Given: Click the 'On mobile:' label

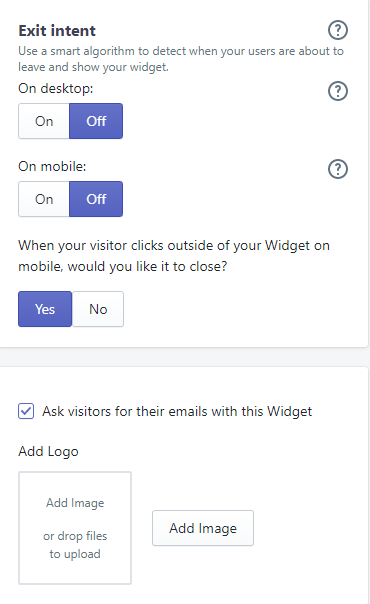Looking at the screenshot, I should tap(52, 166).
